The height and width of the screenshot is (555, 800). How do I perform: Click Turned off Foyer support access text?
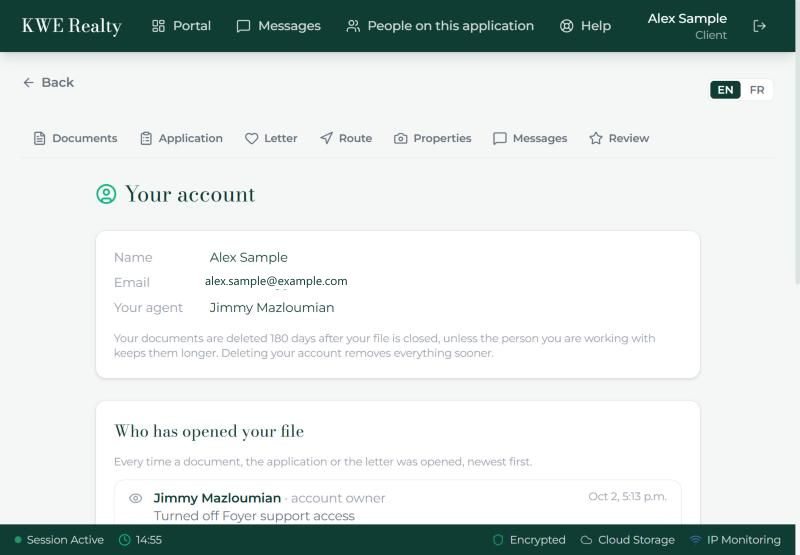pyautogui.click(x=254, y=516)
